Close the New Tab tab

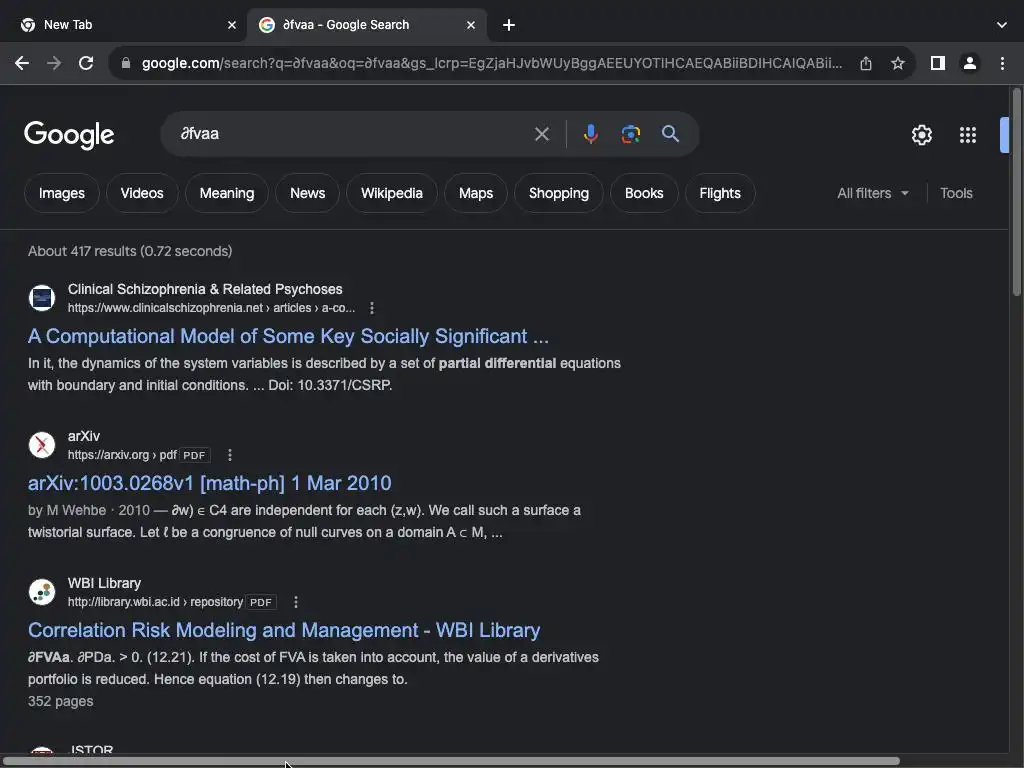coord(232,25)
